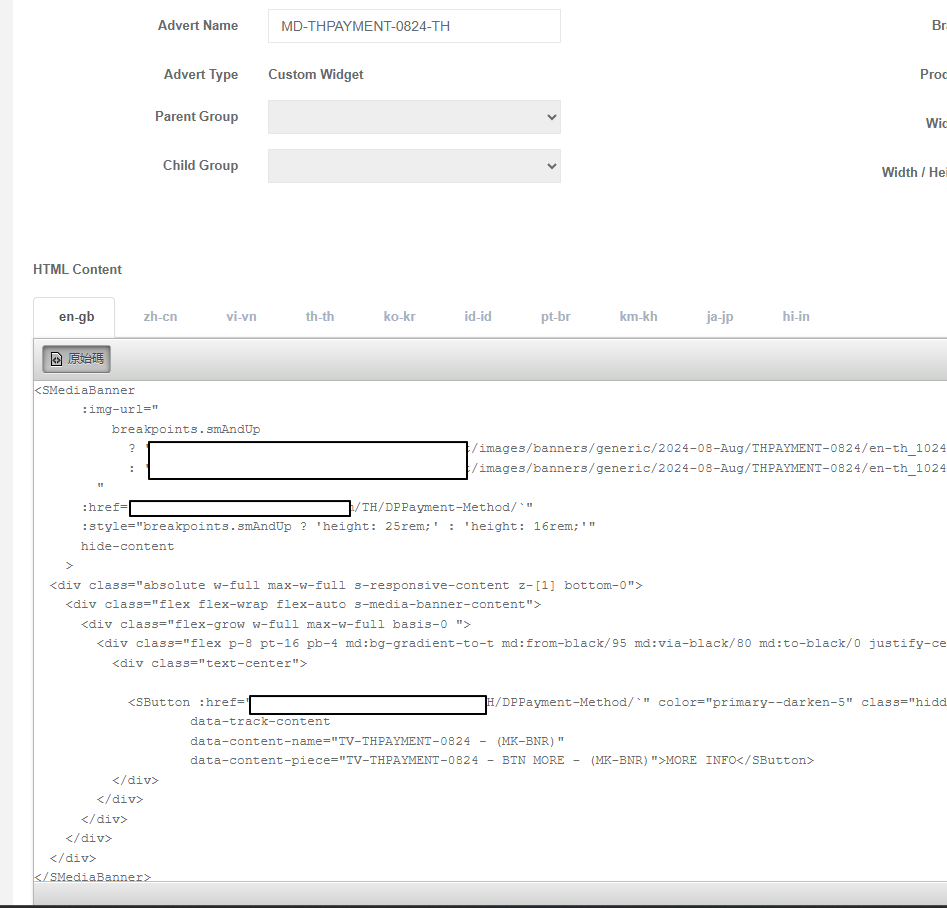Click the HTML Content section label

77,269
